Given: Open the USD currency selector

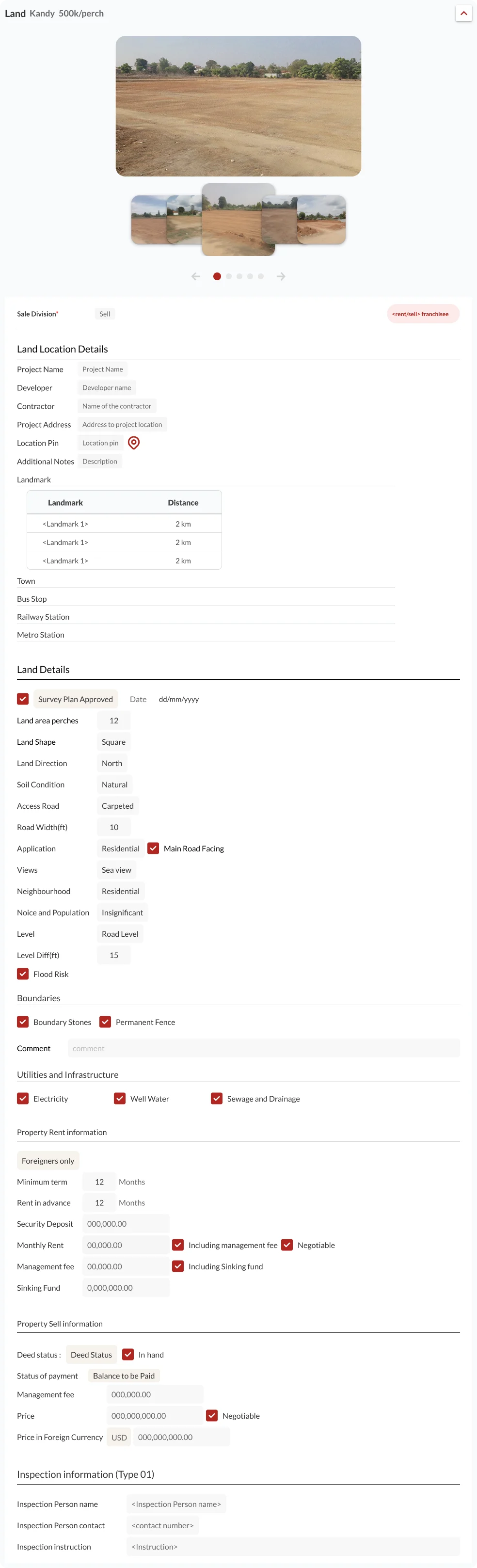Looking at the screenshot, I should [119, 1437].
